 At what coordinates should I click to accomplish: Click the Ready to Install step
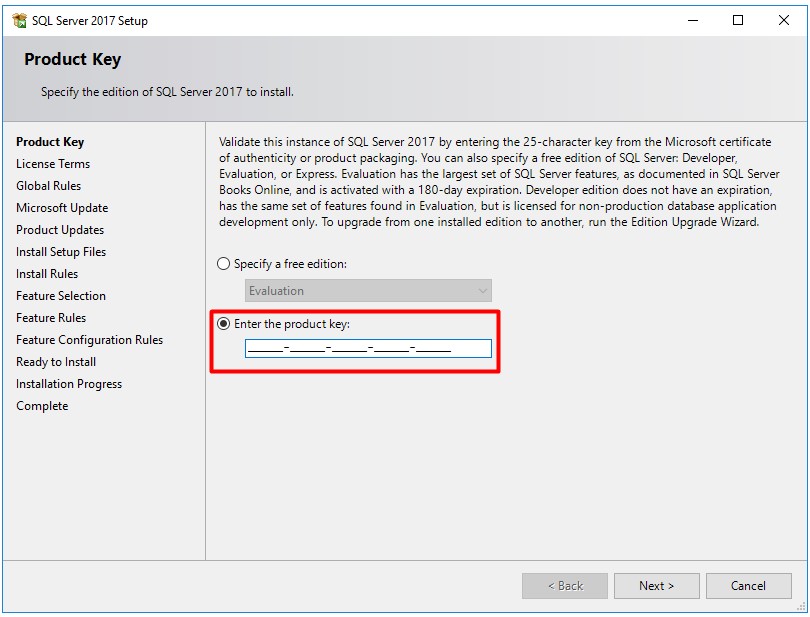tap(56, 362)
